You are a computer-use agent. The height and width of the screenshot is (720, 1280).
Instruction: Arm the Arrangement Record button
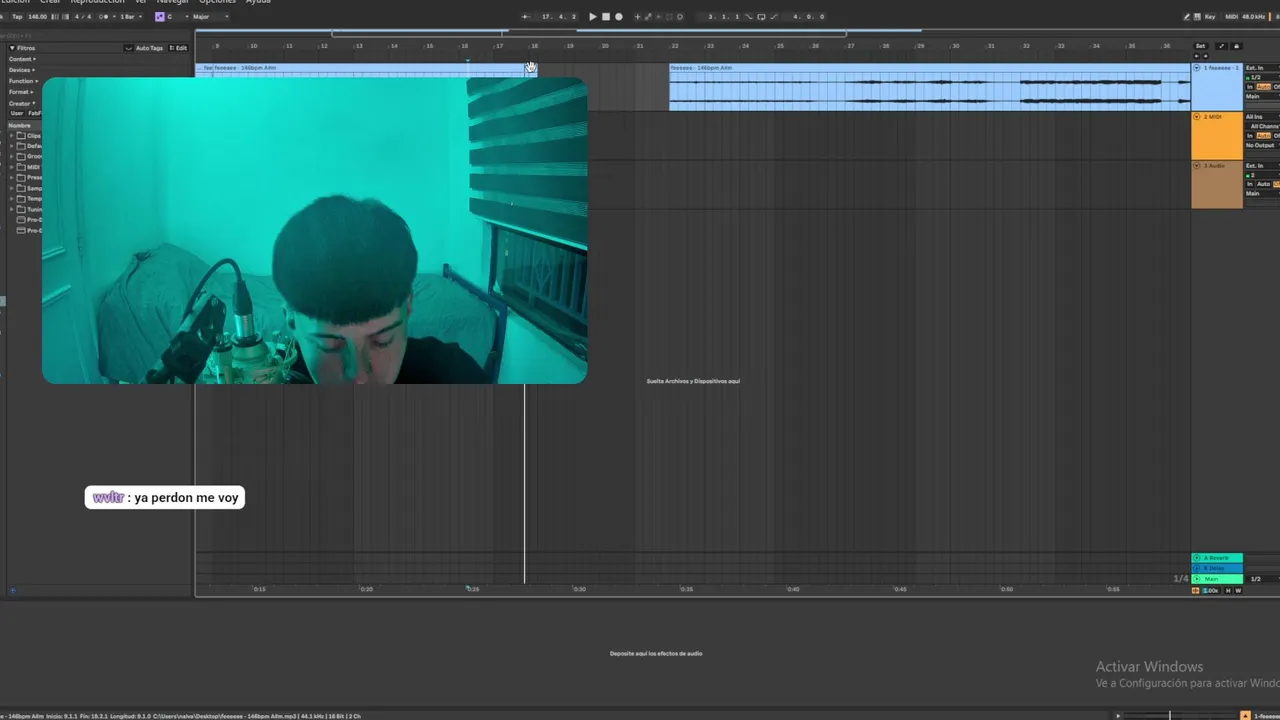pyautogui.click(x=619, y=17)
